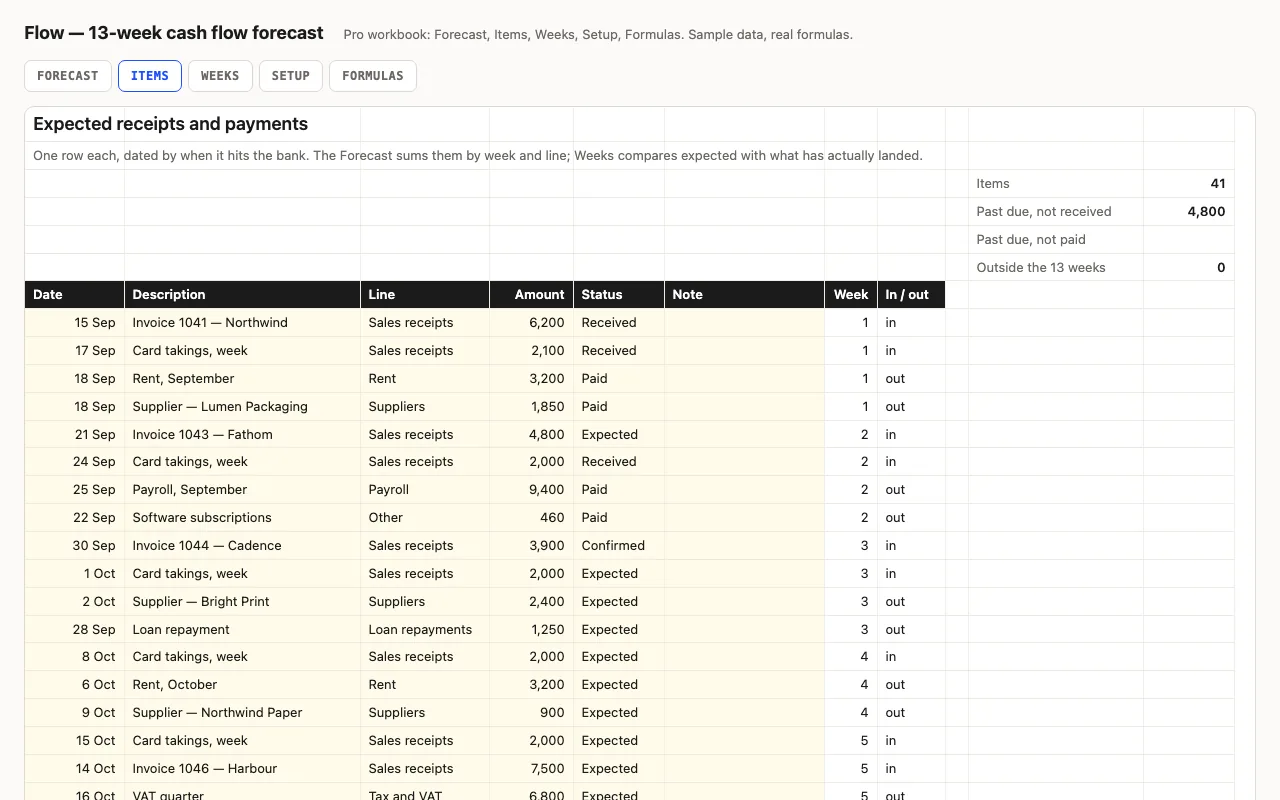Click the Note column header
This screenshot has width=1280, height=800.
tap(745, 294)
